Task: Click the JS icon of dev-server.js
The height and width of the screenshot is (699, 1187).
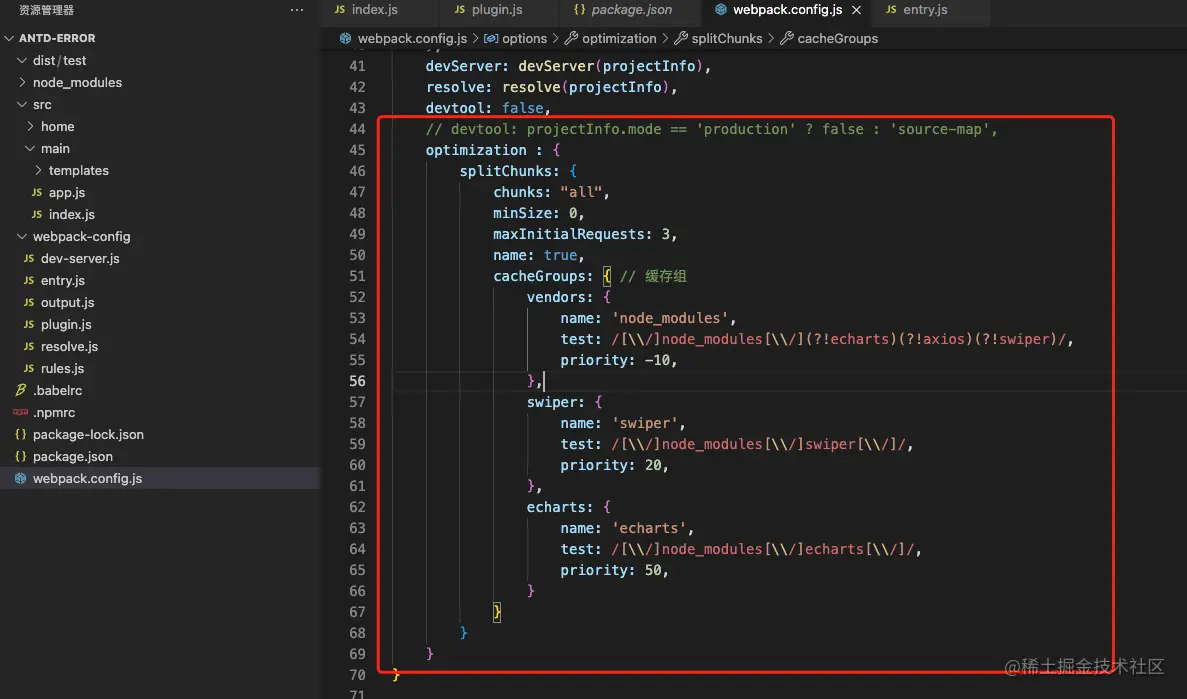Action: [x=29, y=258]
